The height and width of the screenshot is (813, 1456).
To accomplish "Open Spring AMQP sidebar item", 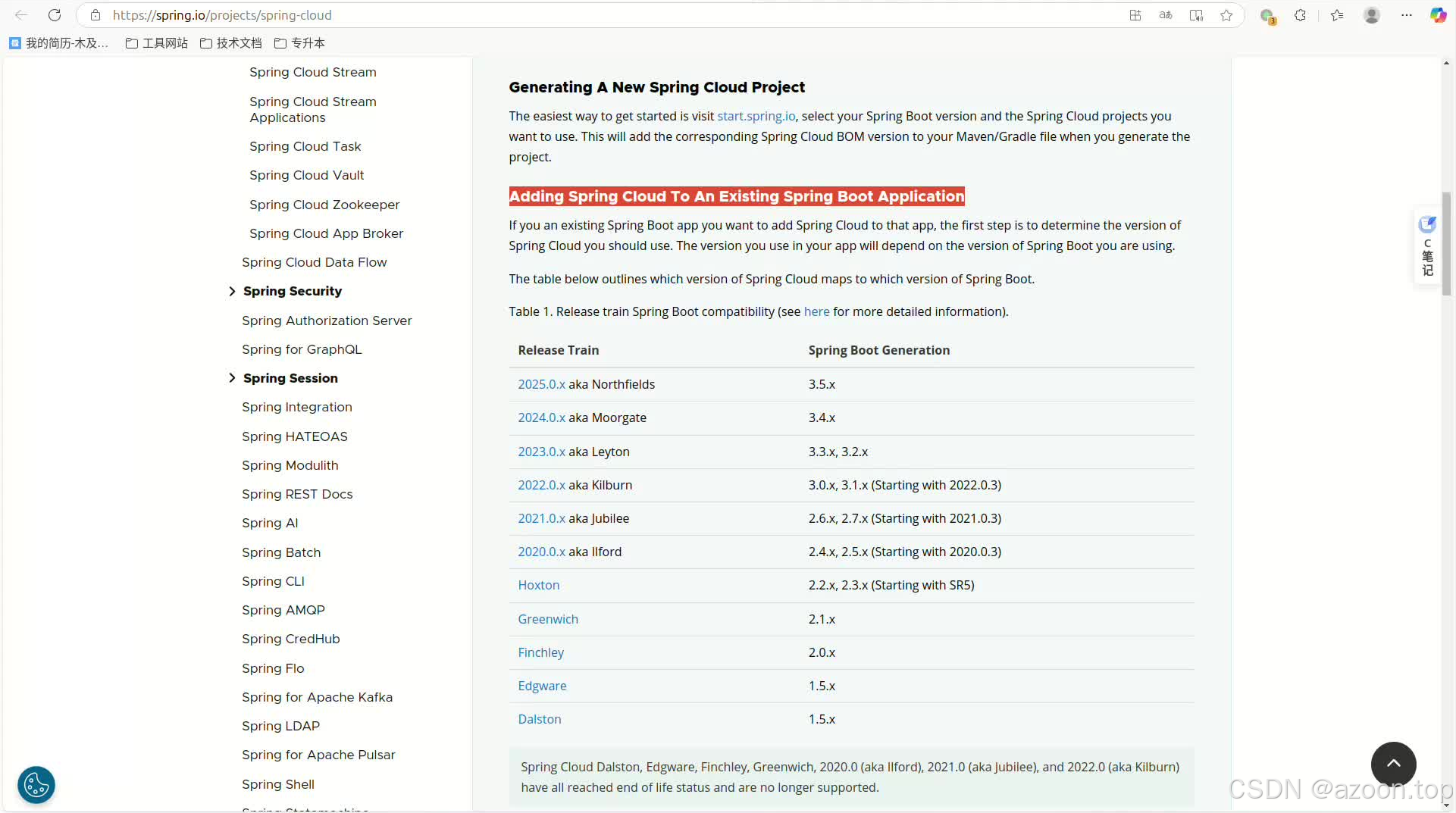I will [283, 610].
